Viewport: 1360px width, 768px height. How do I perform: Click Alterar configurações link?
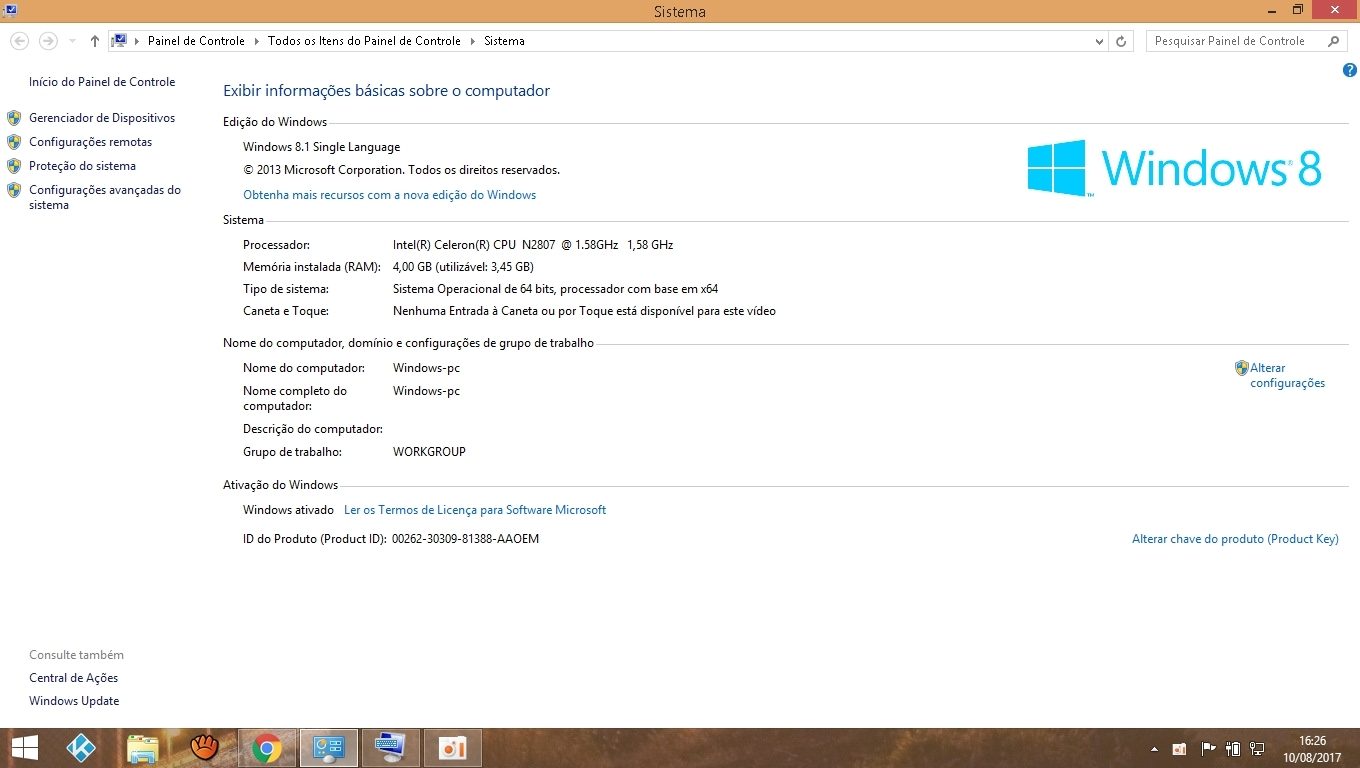pyautogui.click(x=1287, y=375)
